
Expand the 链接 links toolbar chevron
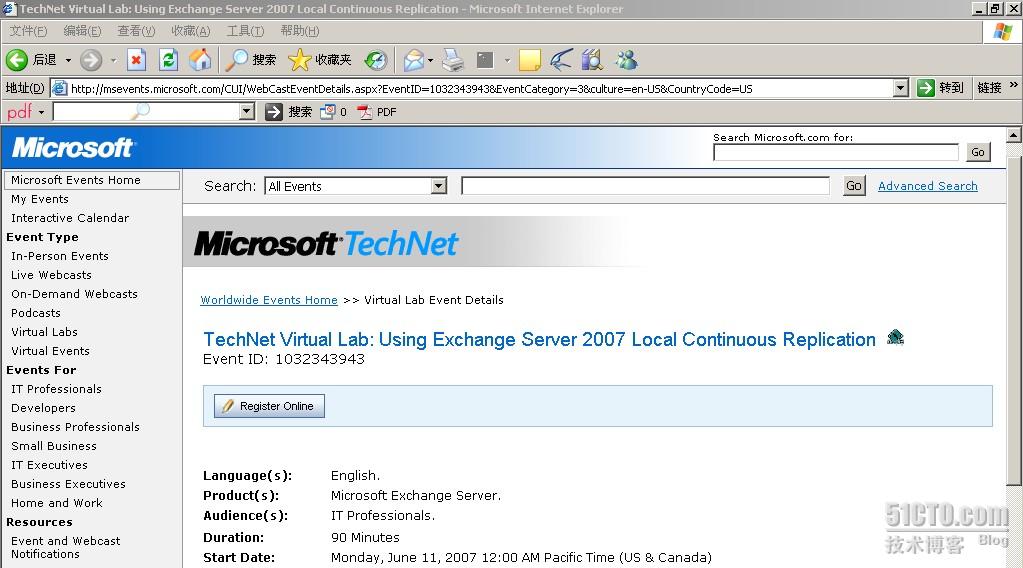coord(1013,85)
